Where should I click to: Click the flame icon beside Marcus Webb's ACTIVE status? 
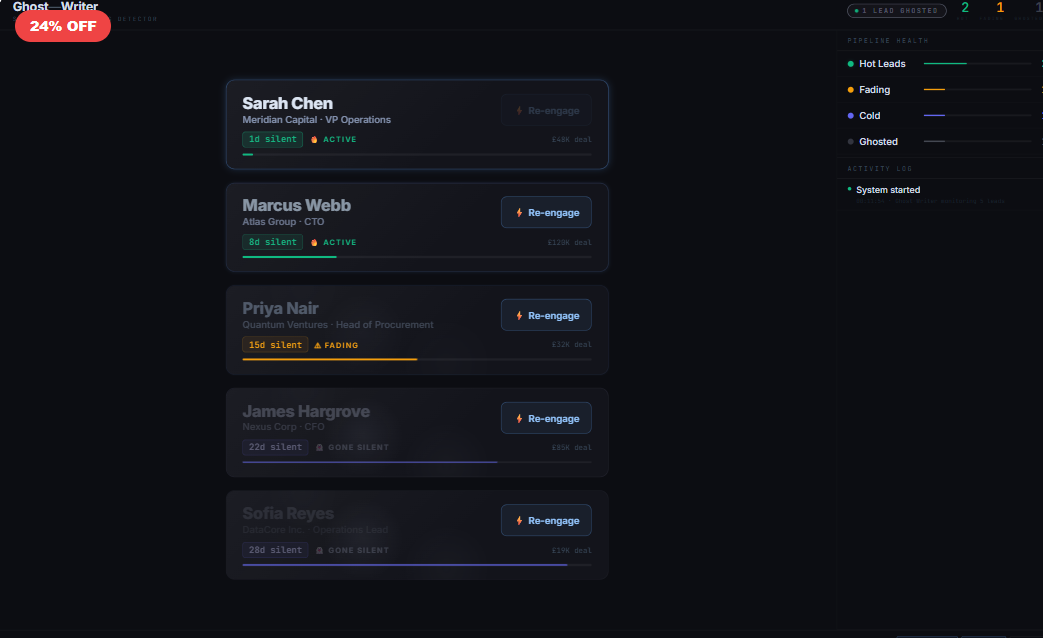315,242
